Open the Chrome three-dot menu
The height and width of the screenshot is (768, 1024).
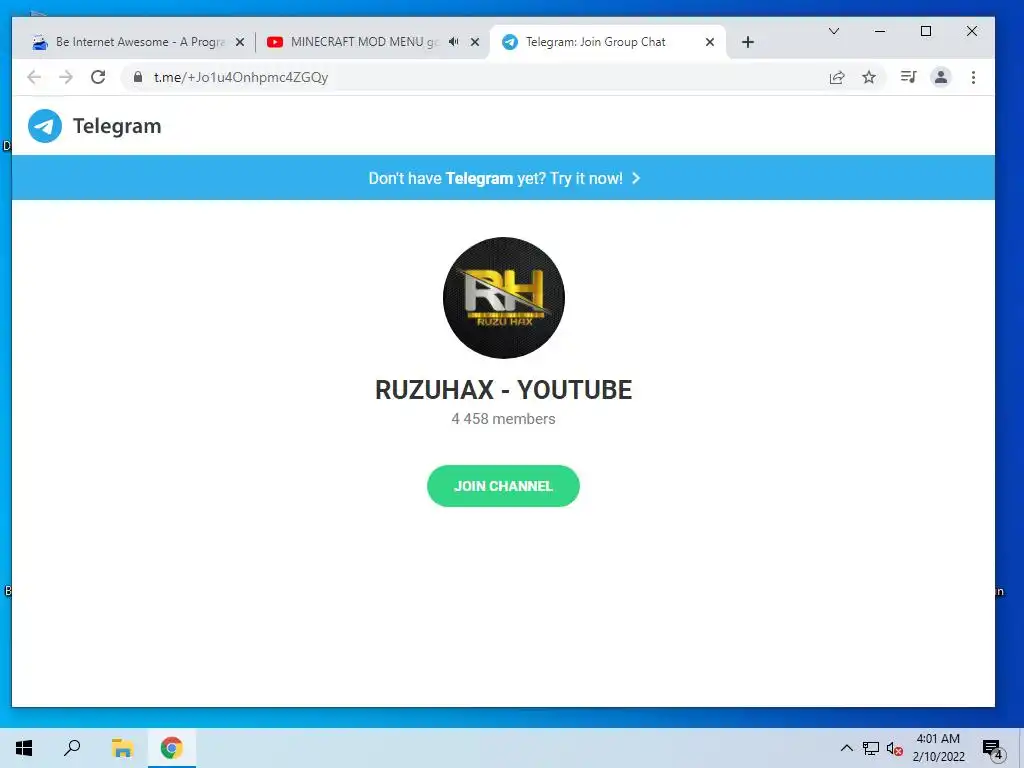(x=973, y=77)
